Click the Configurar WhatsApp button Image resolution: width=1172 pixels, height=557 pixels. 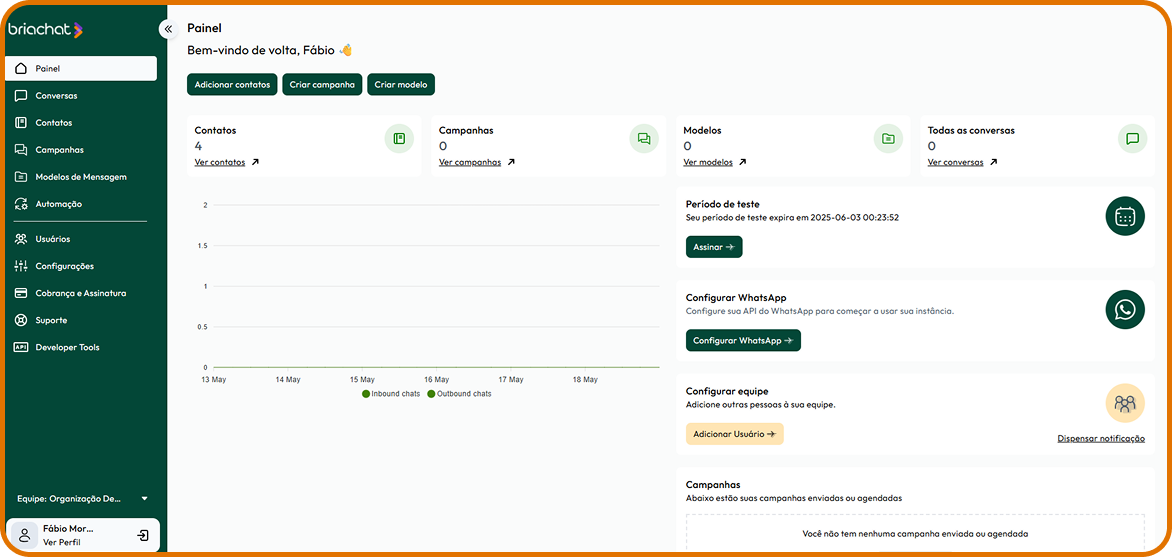click(x=743, y=341)
